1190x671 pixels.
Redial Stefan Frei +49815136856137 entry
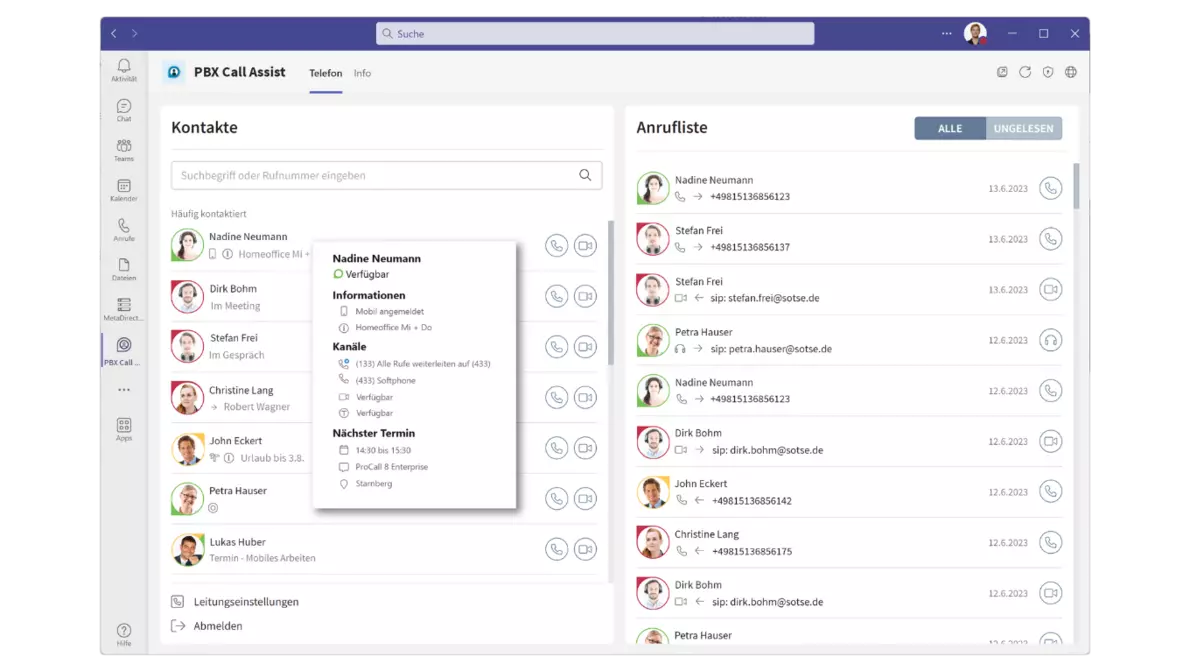pos(1050,239)
